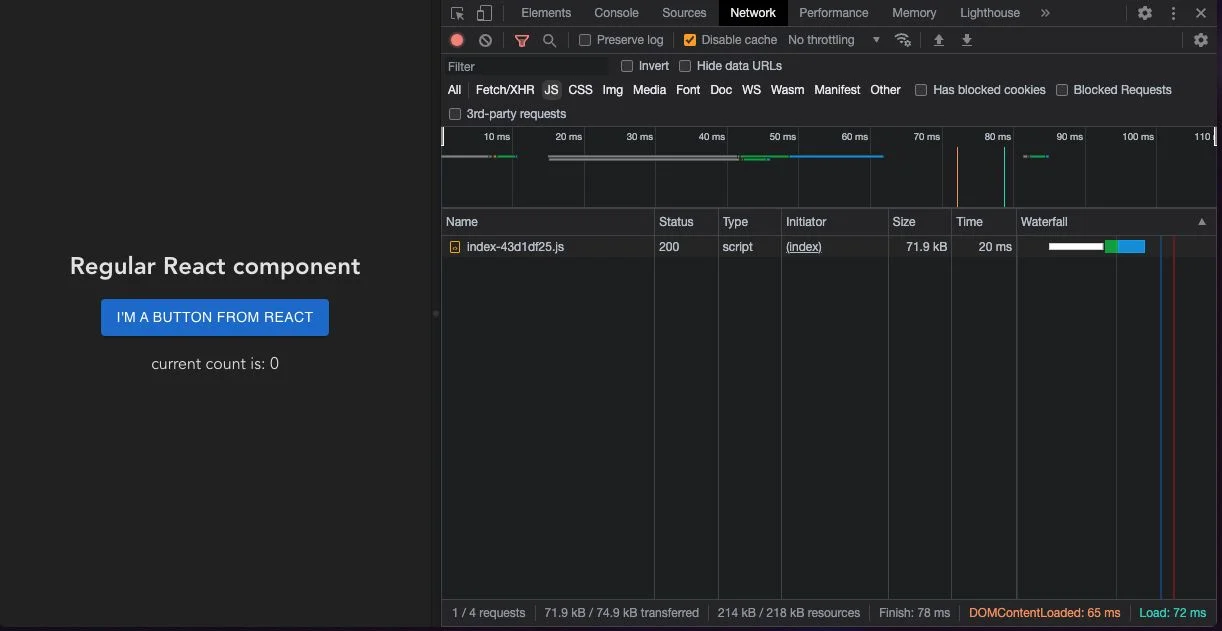The width and height of the screenshot is (1222, 631).
Task: Click the DOMContentLoaded: 65 ms status
Action: (x=1044, y=613)
